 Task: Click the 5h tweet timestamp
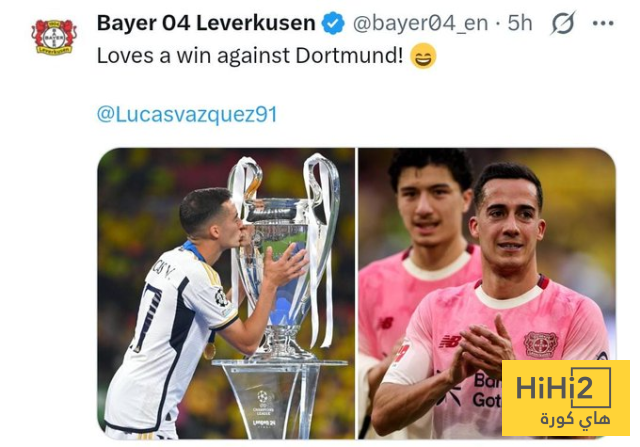coord(520,23)
